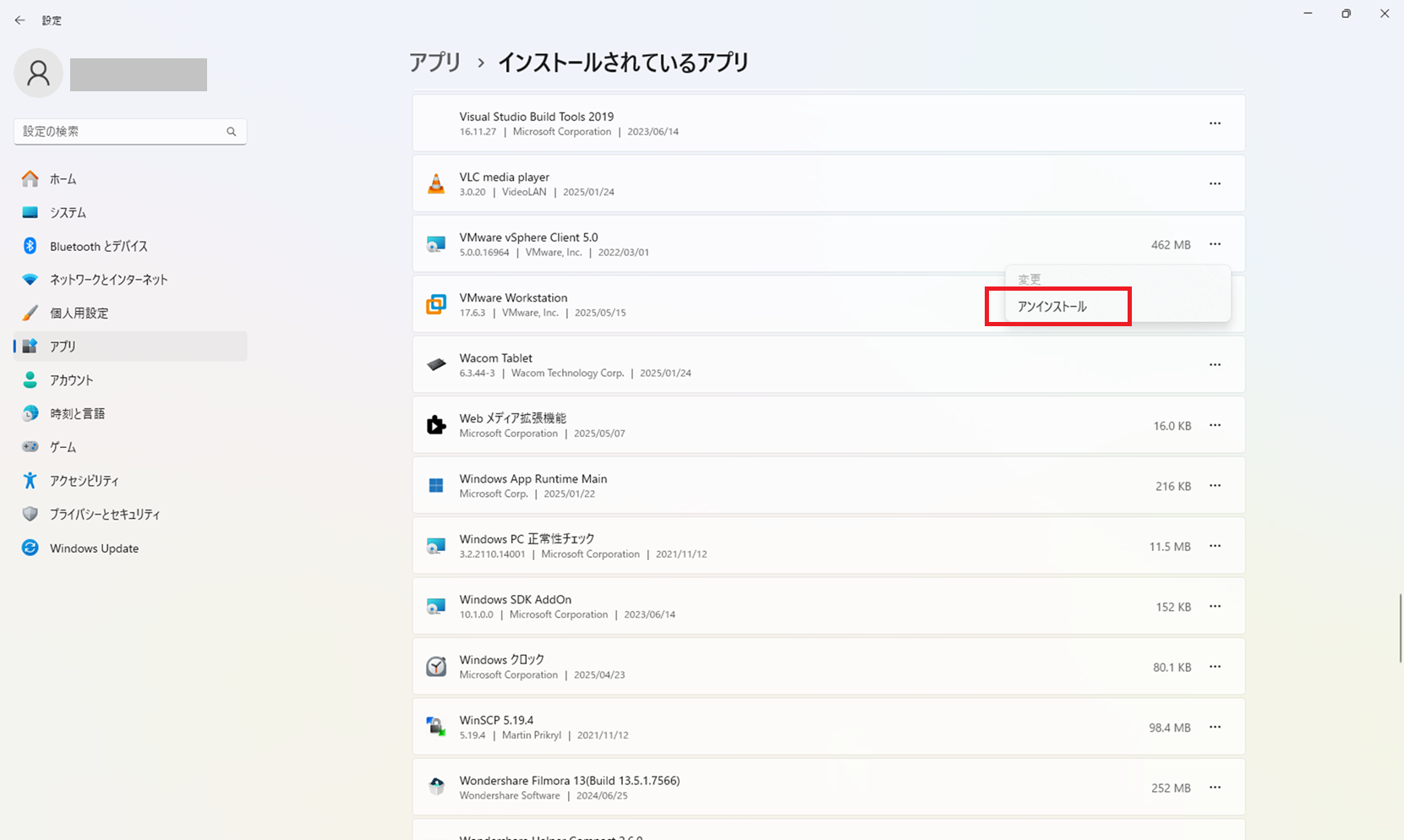Screen dimensions: 1404x840
Task: Open more options for Visual Studio Build Tools 2019
Action: point(1215,123)
